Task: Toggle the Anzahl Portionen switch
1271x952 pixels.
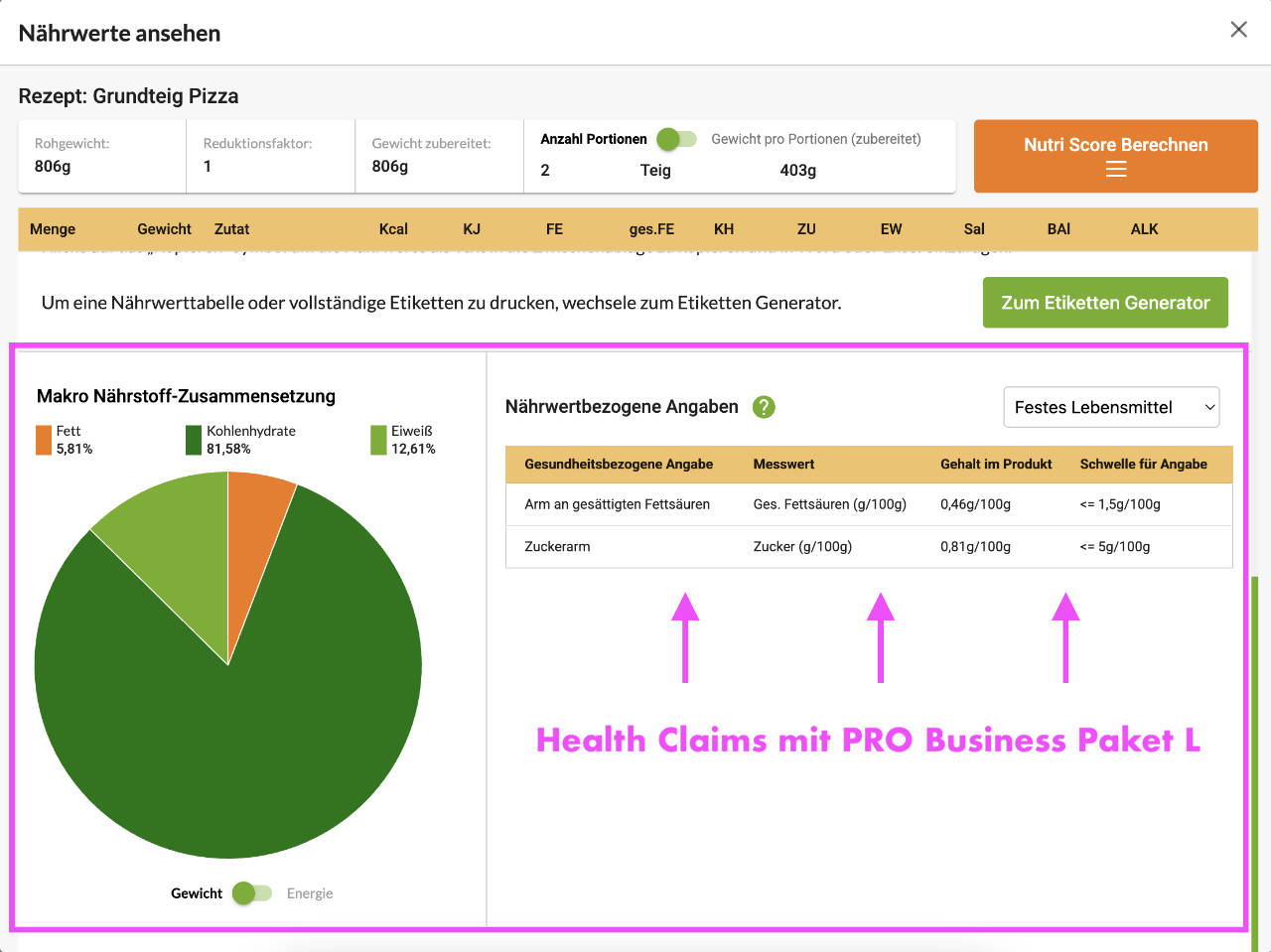Action: (x=676, y=140)
